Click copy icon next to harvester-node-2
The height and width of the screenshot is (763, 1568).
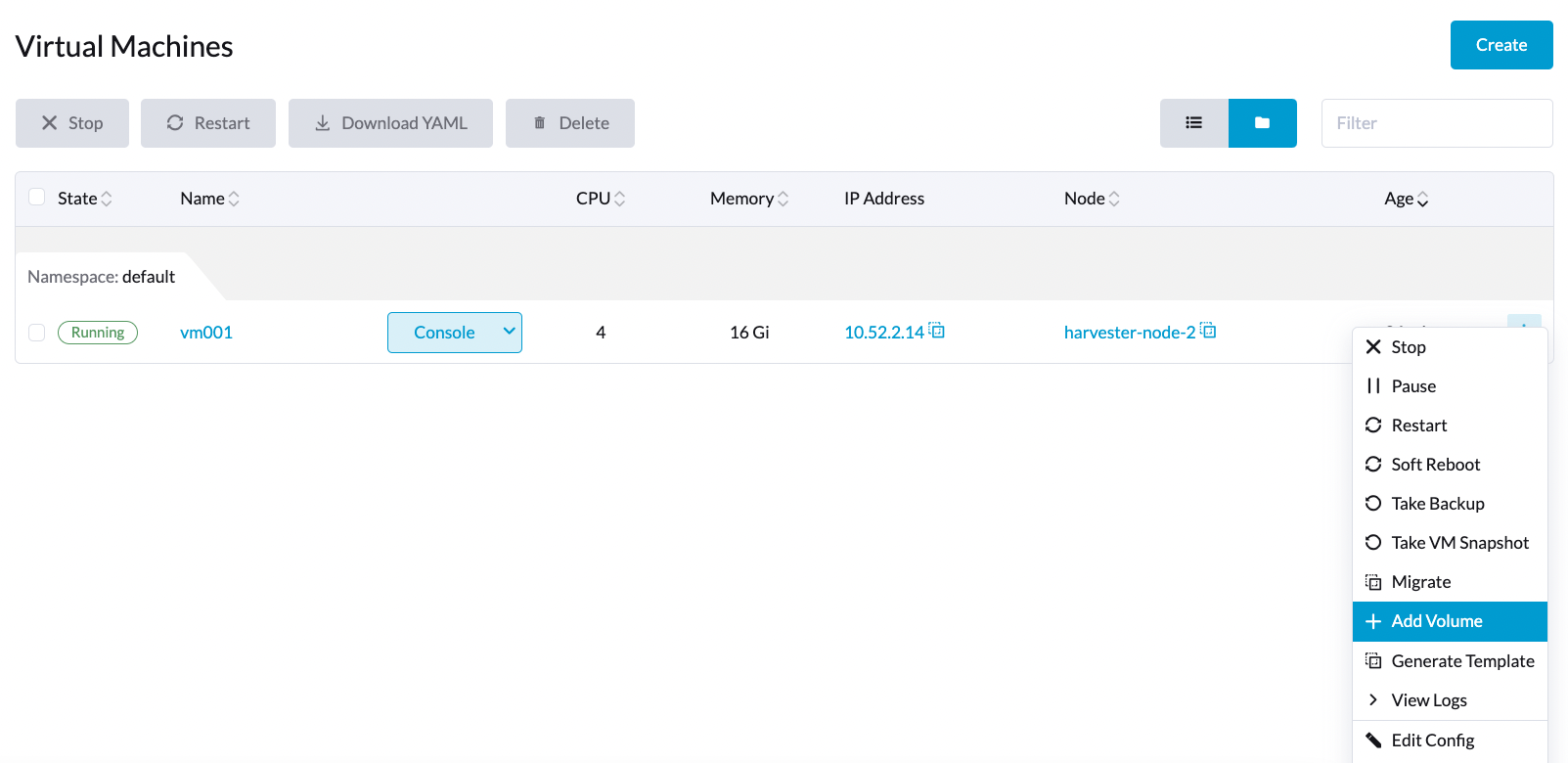pyautogui.click(x=1208, y=331)
